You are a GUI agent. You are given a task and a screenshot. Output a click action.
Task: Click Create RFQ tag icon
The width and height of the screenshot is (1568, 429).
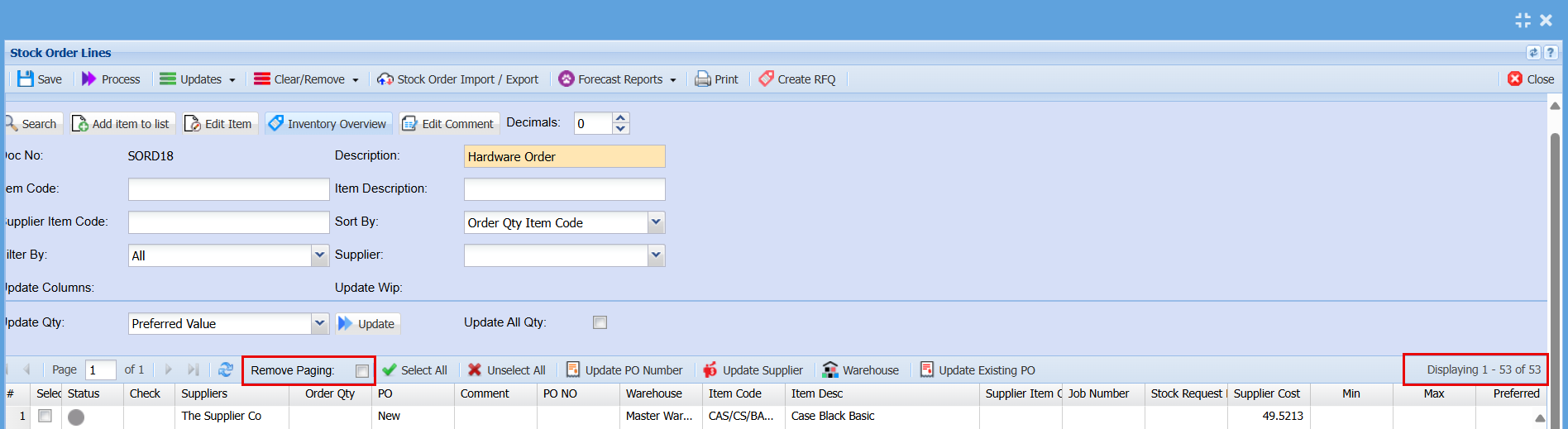[767, 79]
